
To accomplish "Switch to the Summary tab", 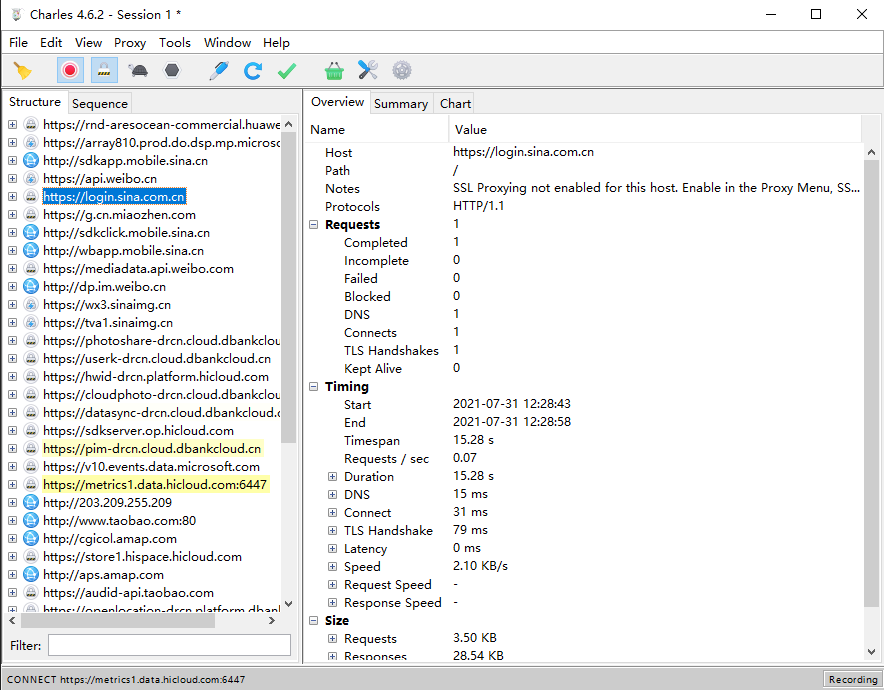I will [x=401, y=104].
